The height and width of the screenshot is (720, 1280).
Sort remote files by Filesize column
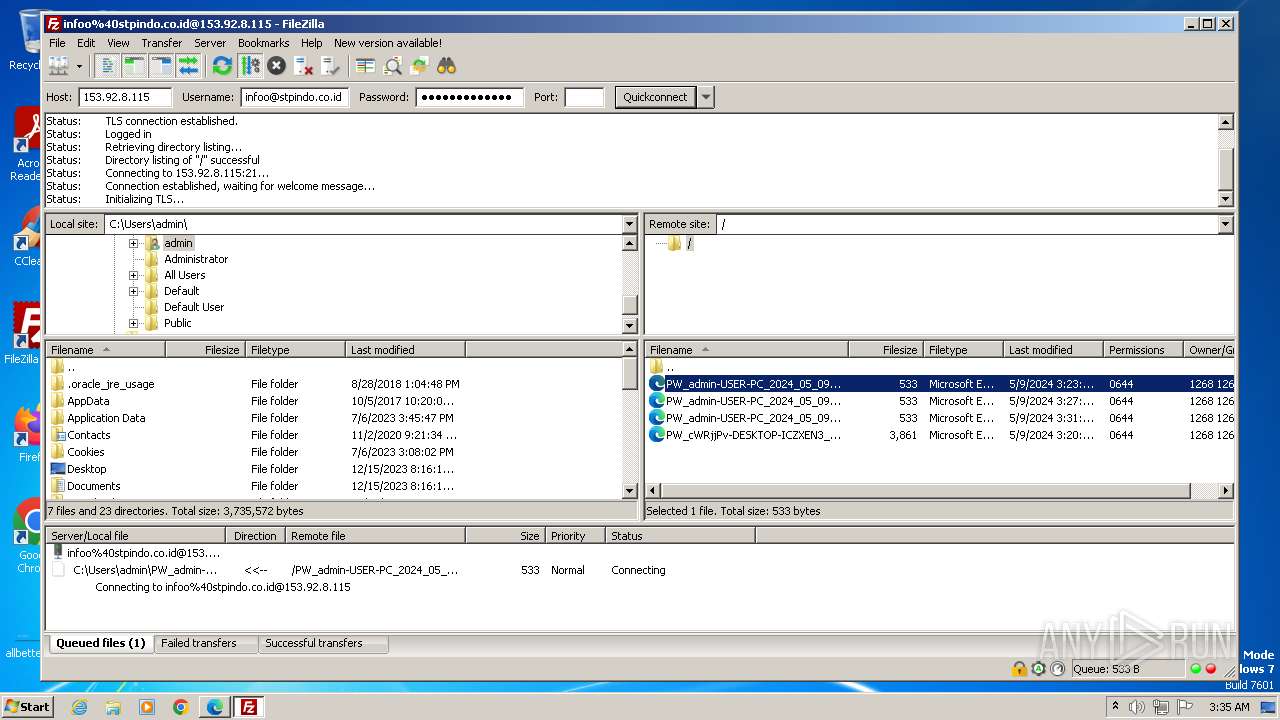point(885,350)
